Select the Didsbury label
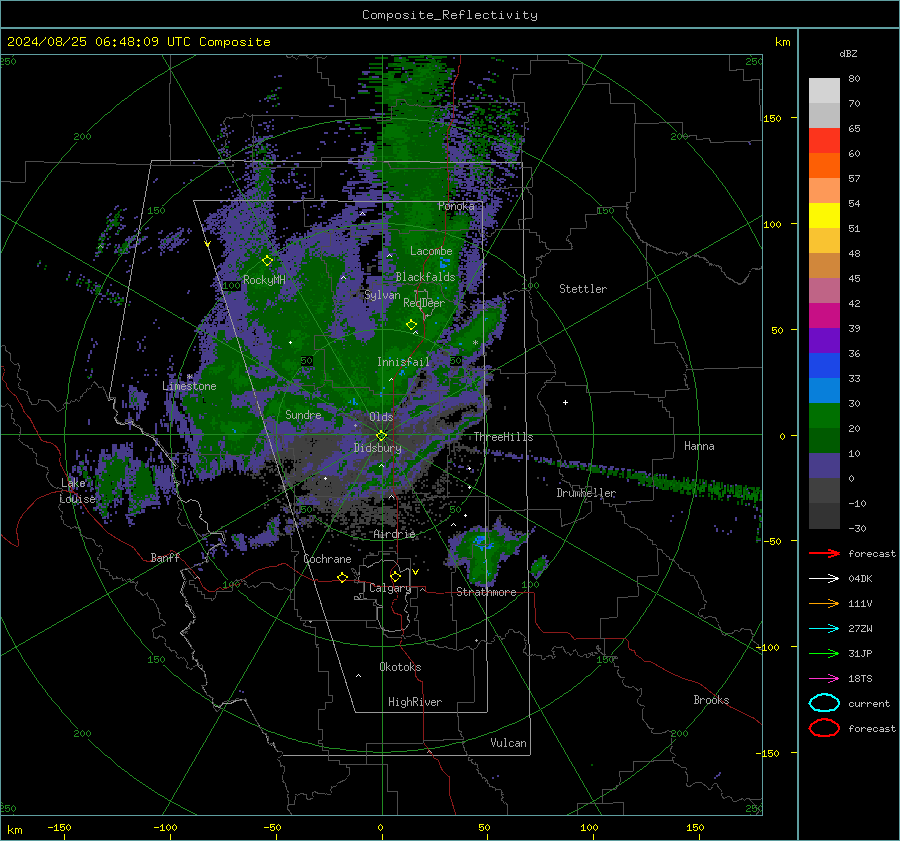900x841 pixels. (x=377, y=448)
